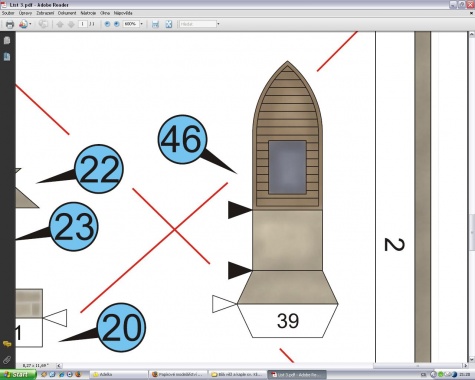Click the first quick launch icon next to Start
475x380 pixels.
click(44, 375)
